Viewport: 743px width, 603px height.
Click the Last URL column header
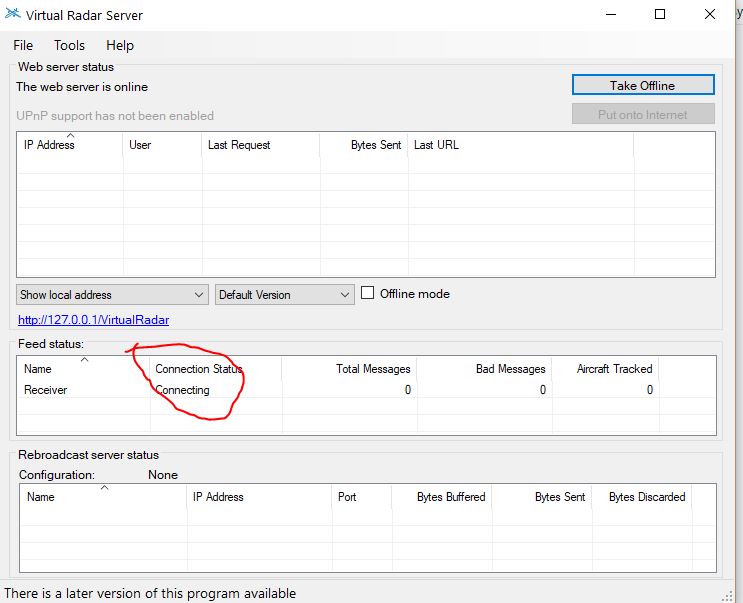tap(521, 145)
